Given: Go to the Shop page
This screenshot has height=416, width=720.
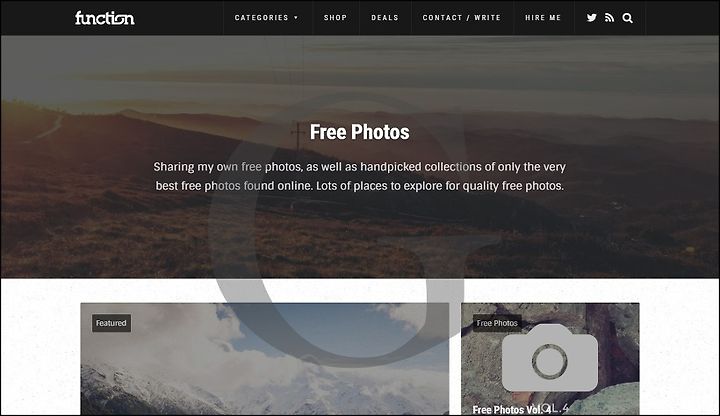Looking at the screenshot, I should coord(335,18).
